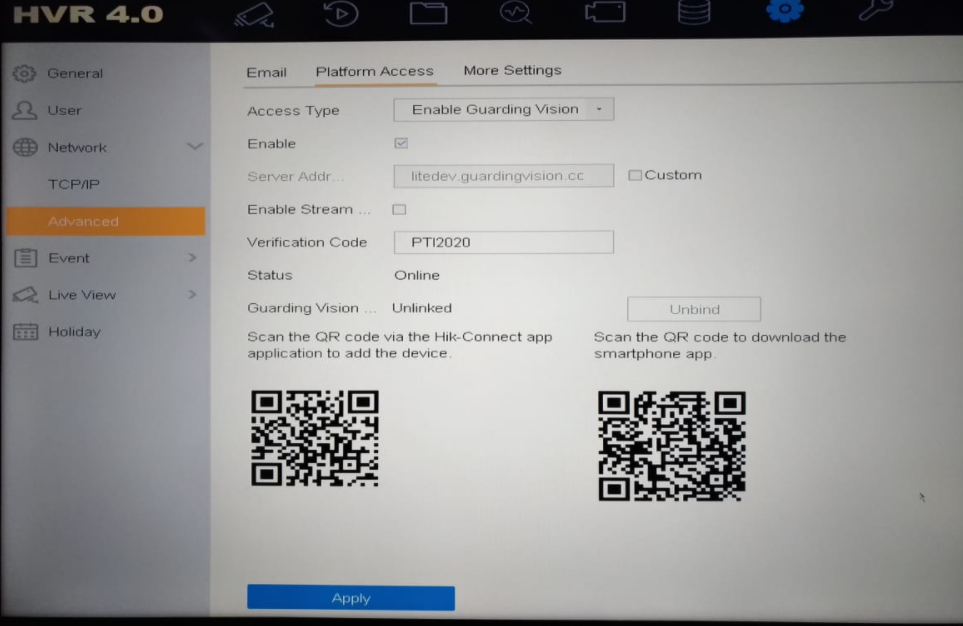963x626 pixels.
Task: Switch to the Email tab
Action: click(x=266, y=72)
